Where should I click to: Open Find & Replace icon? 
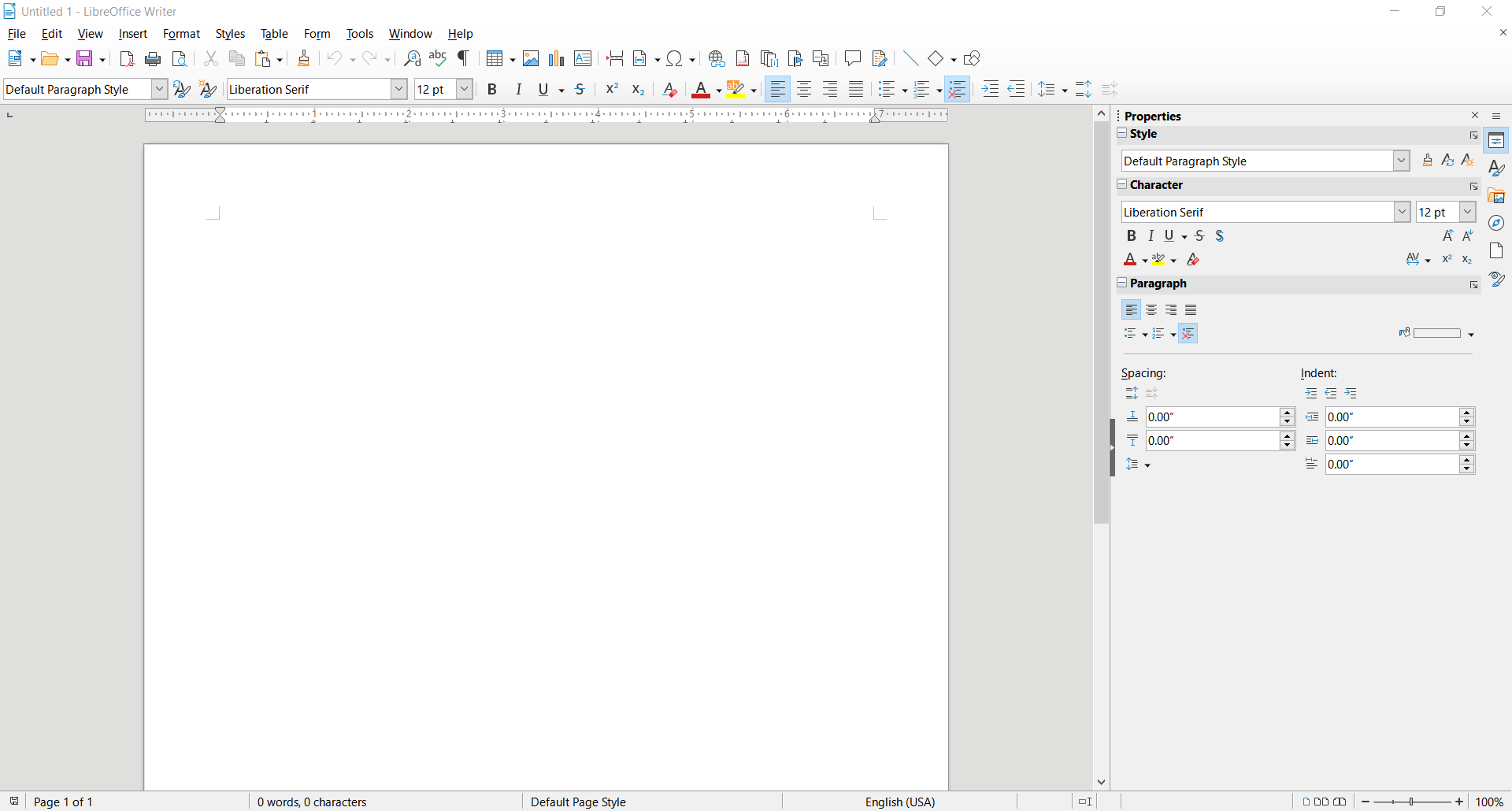(x=412, y=58)
